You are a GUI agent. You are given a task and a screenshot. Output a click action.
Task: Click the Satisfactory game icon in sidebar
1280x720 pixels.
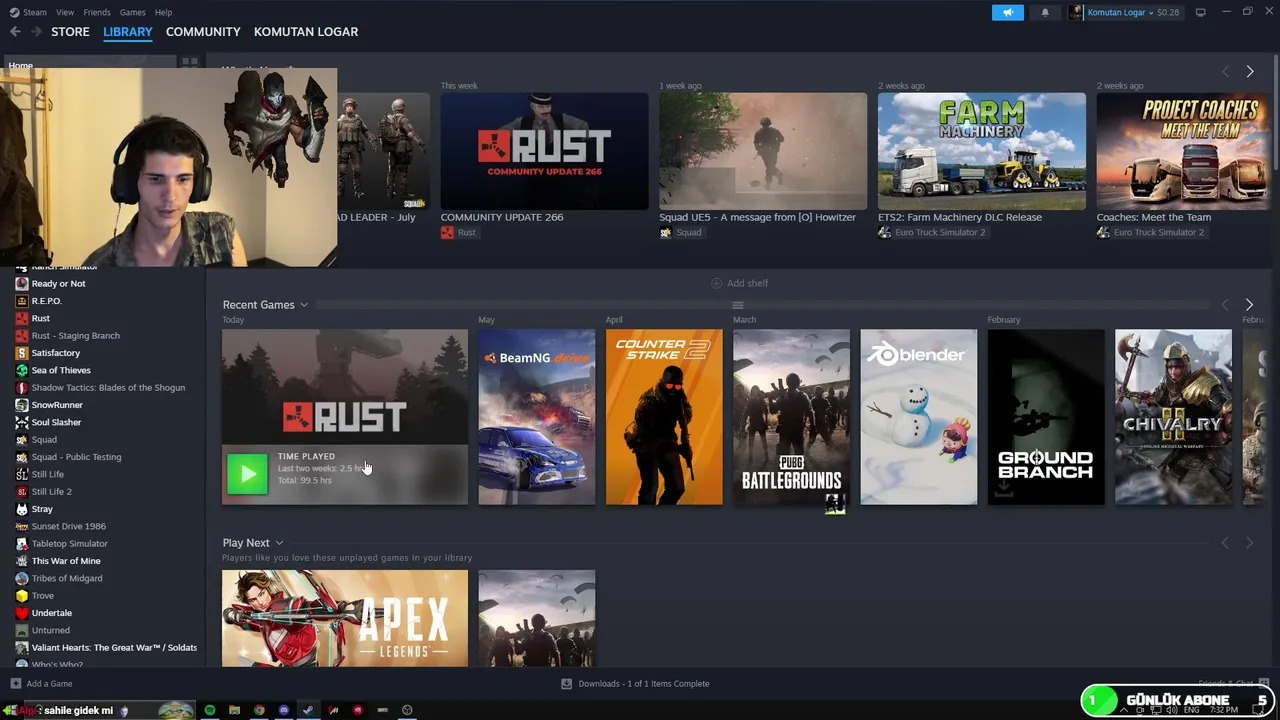22,353
